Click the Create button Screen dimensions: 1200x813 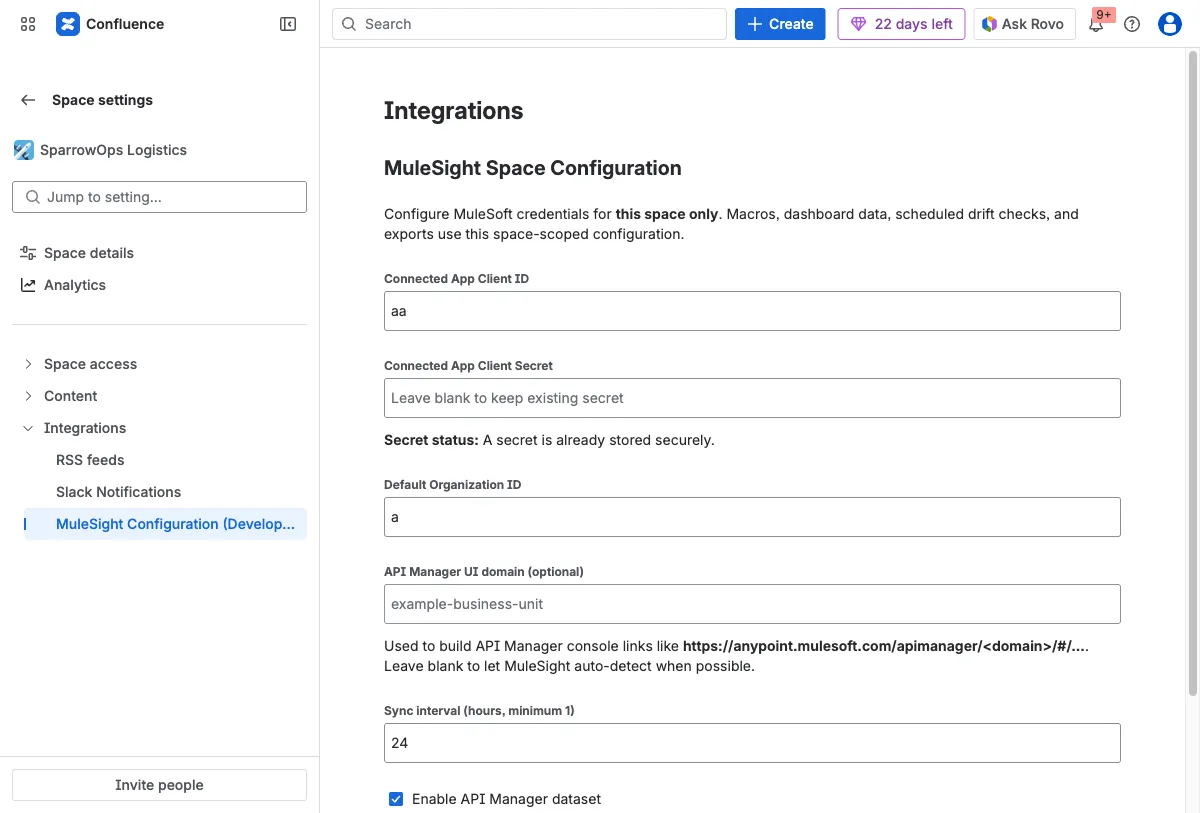(779, 23)
